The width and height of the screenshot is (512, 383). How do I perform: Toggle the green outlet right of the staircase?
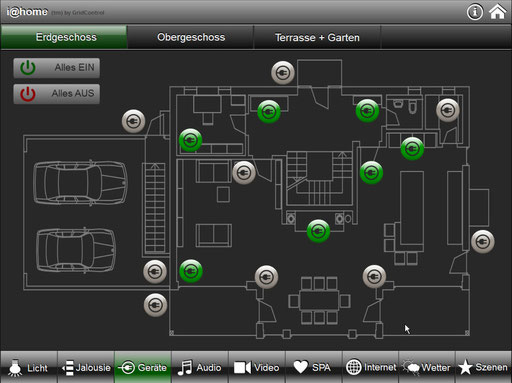[x=371, y=173]
